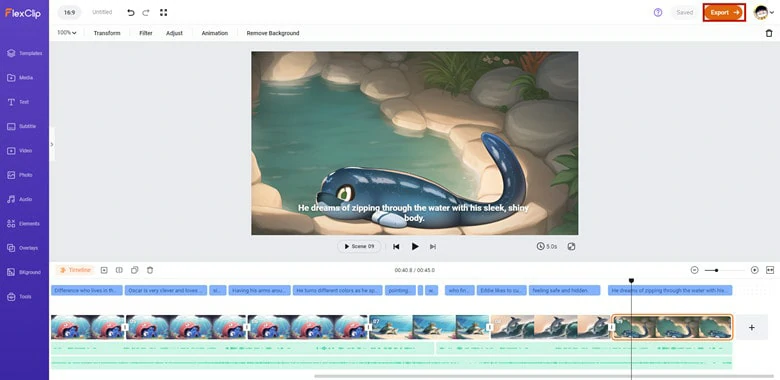780x380 pixels.
Task: Select the selected Scene 09 clip thumbnail
Action: pyautogui.click(x=672, y=327)
